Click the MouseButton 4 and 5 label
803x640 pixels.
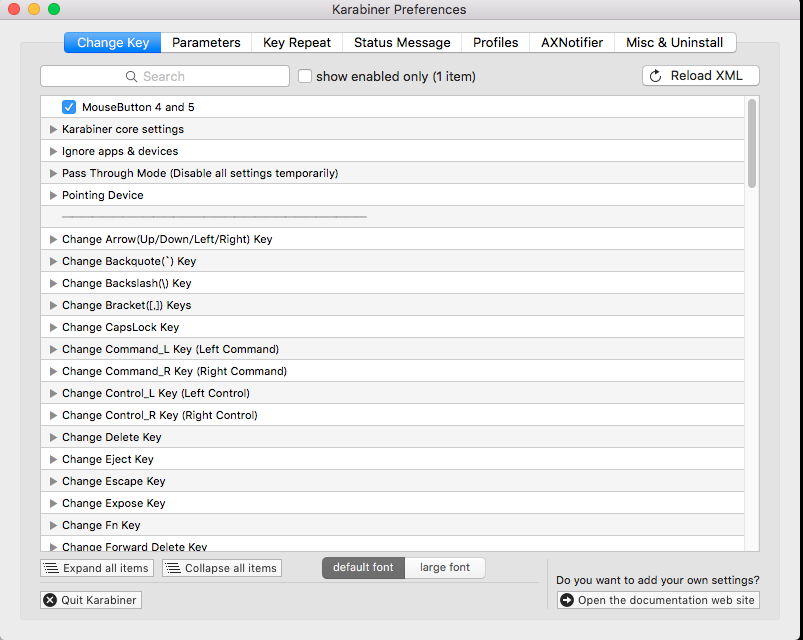pyautogui.click(x=138, y=107)
